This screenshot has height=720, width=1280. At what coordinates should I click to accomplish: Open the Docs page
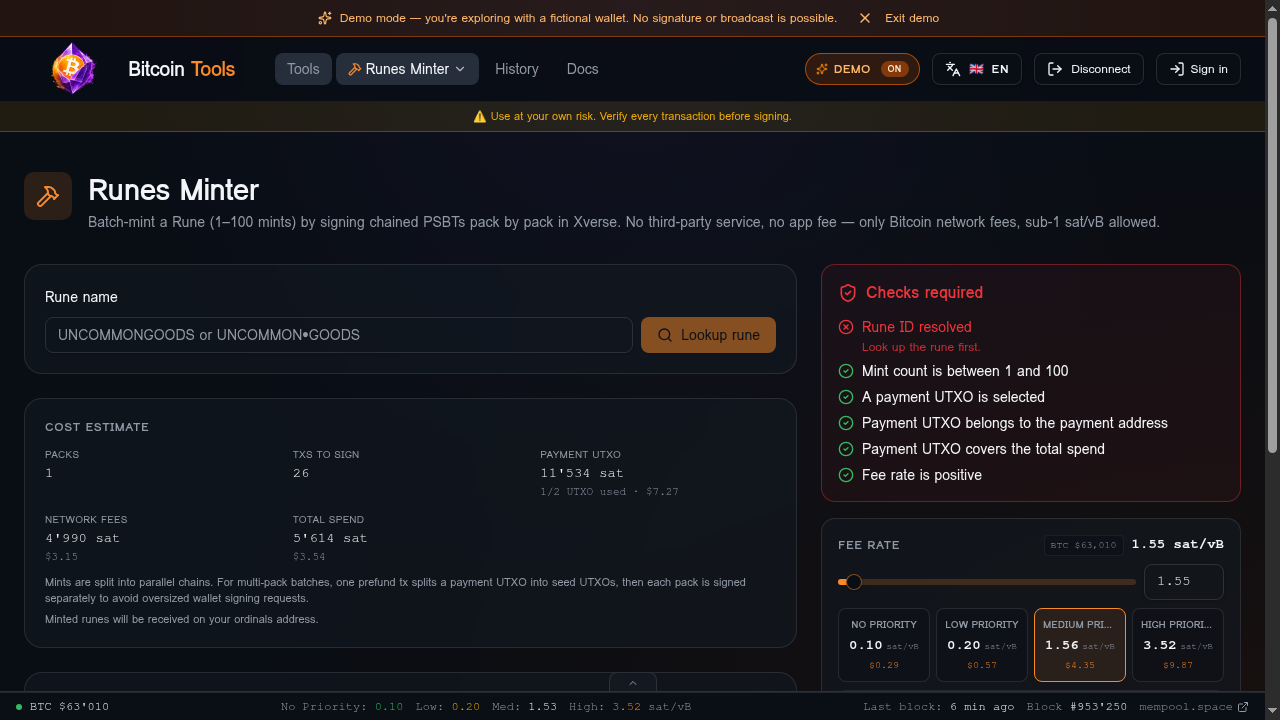coord(582,69)
